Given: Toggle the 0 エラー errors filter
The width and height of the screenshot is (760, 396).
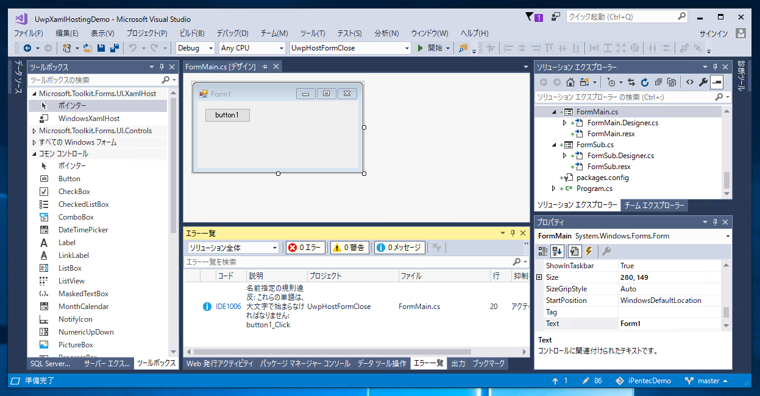Looking at the screenshot, I should click(x=305, y=248).
